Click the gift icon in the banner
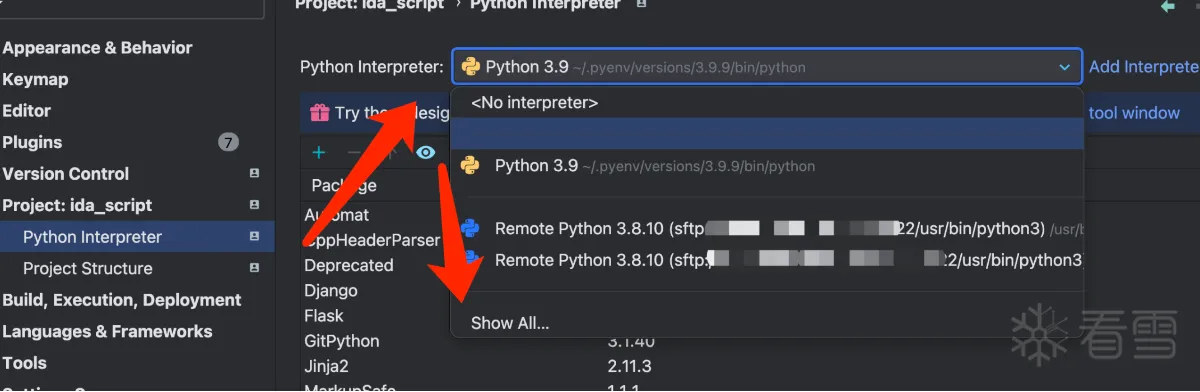1200x392 pixels. pyautogui.click(x=319, y=113)
